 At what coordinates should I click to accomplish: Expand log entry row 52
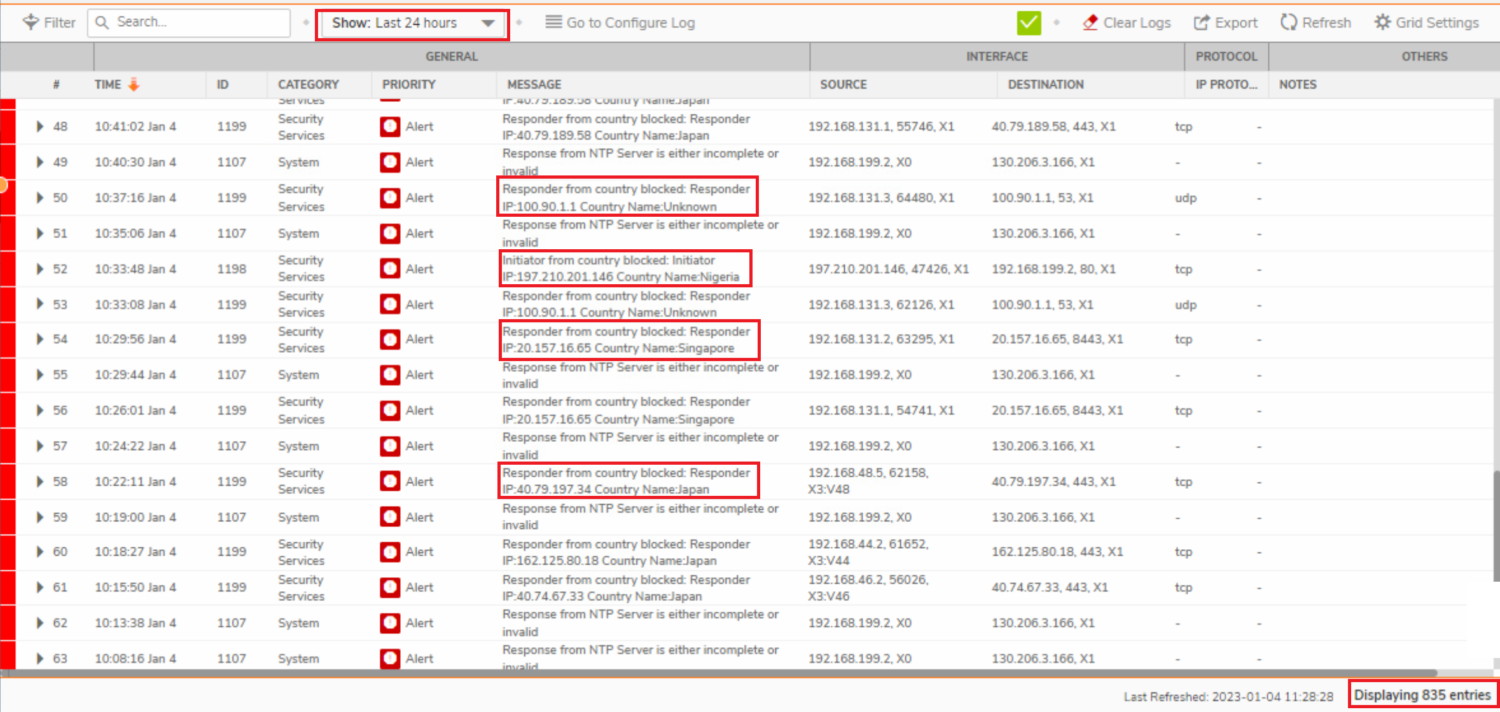(40, 269)
